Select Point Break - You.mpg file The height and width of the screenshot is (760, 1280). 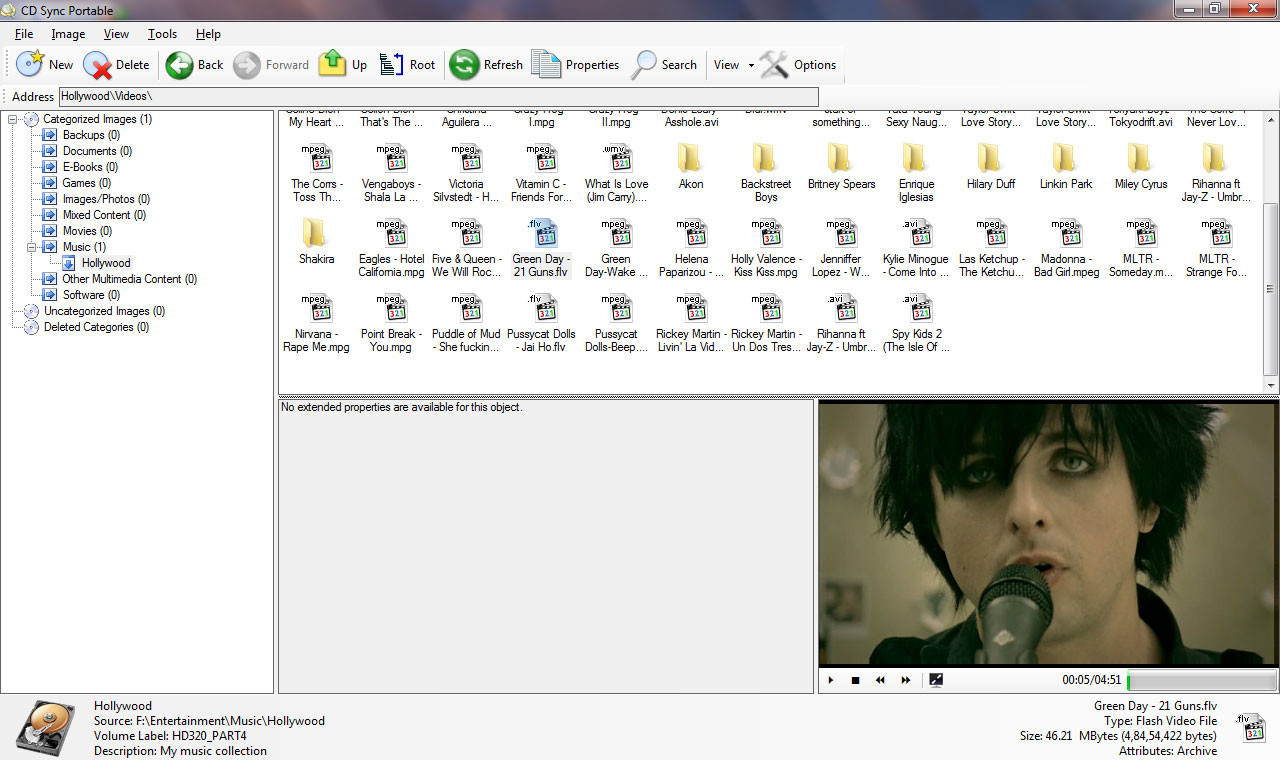(391, 322)
